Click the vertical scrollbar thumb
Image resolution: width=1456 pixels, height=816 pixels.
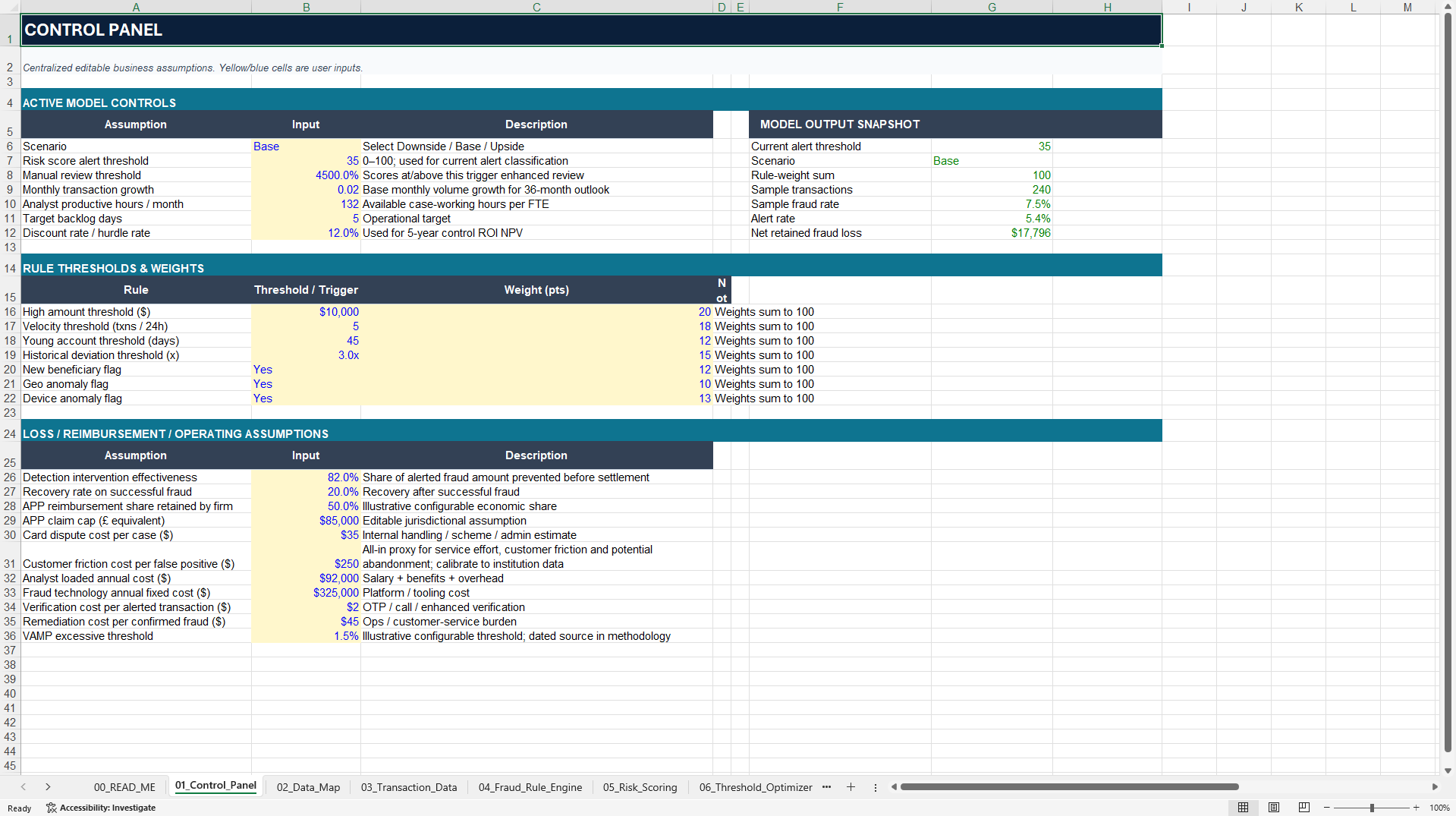(x=1448, y=381)
